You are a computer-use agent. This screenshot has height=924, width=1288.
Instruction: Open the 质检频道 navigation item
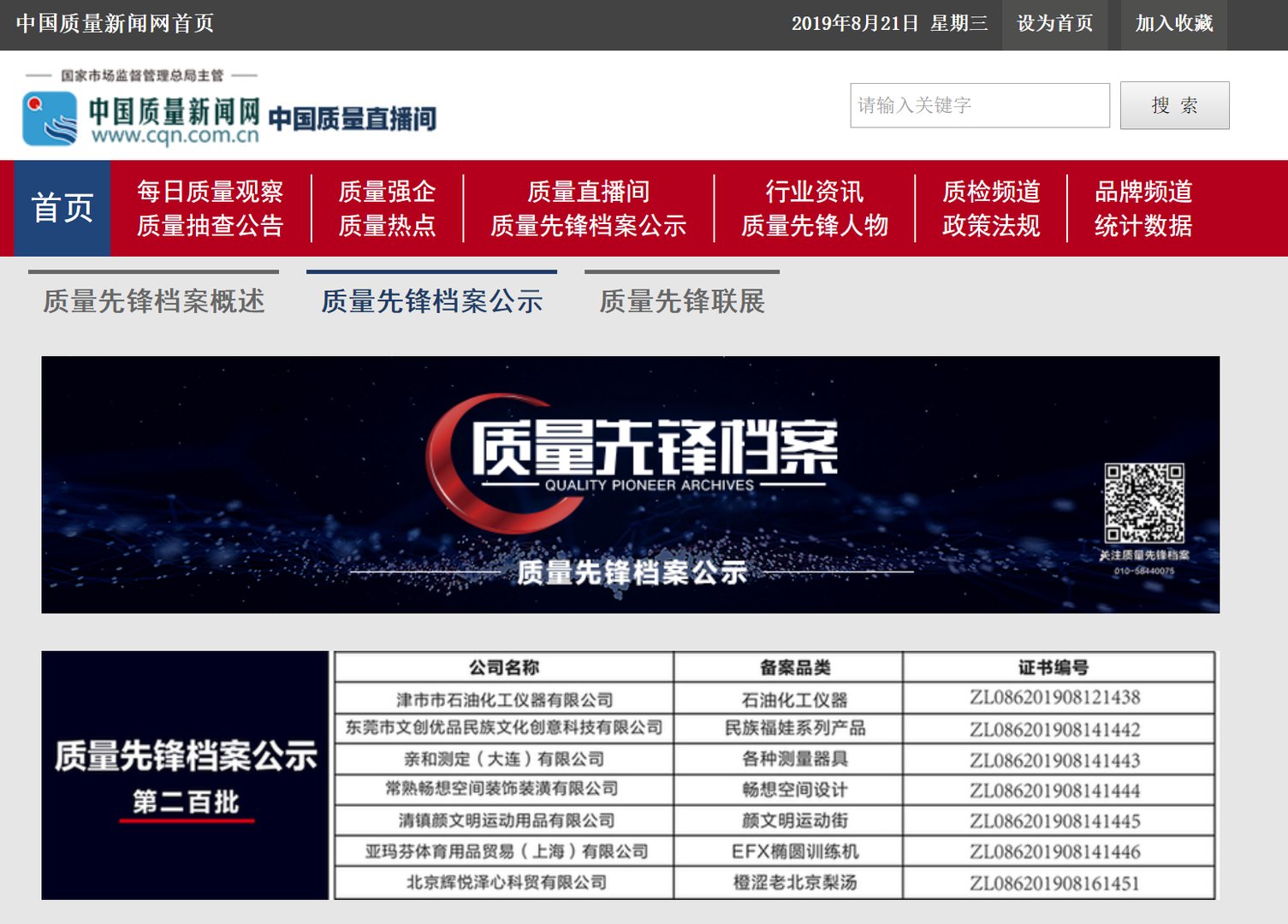pyautogui.click(x=990, y=191)
